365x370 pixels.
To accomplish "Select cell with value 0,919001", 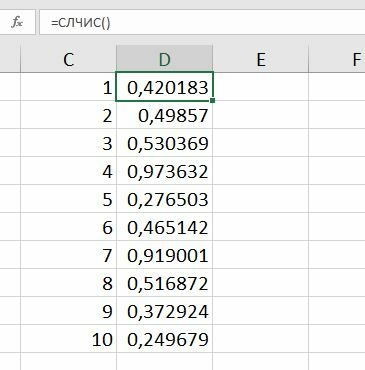I will (x=165, y=254).
